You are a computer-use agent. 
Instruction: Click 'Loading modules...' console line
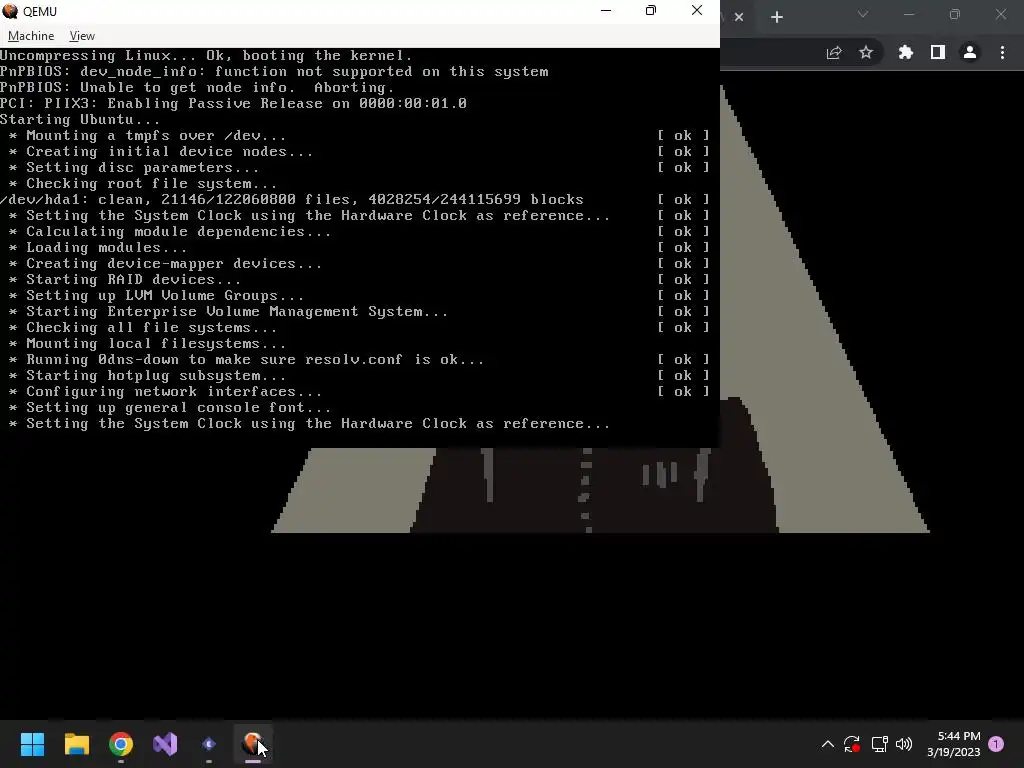tap(98, 248)
